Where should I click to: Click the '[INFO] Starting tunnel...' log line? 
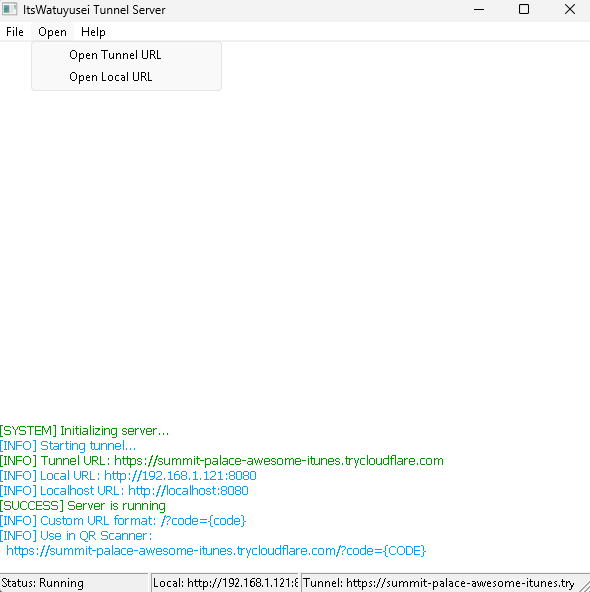pos(68,446)
